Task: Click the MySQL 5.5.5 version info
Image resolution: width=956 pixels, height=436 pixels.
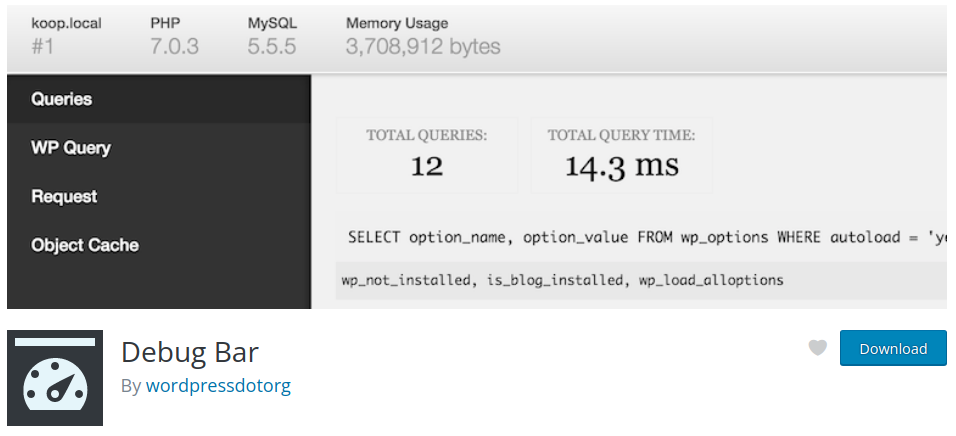Action: click(272, 36)
